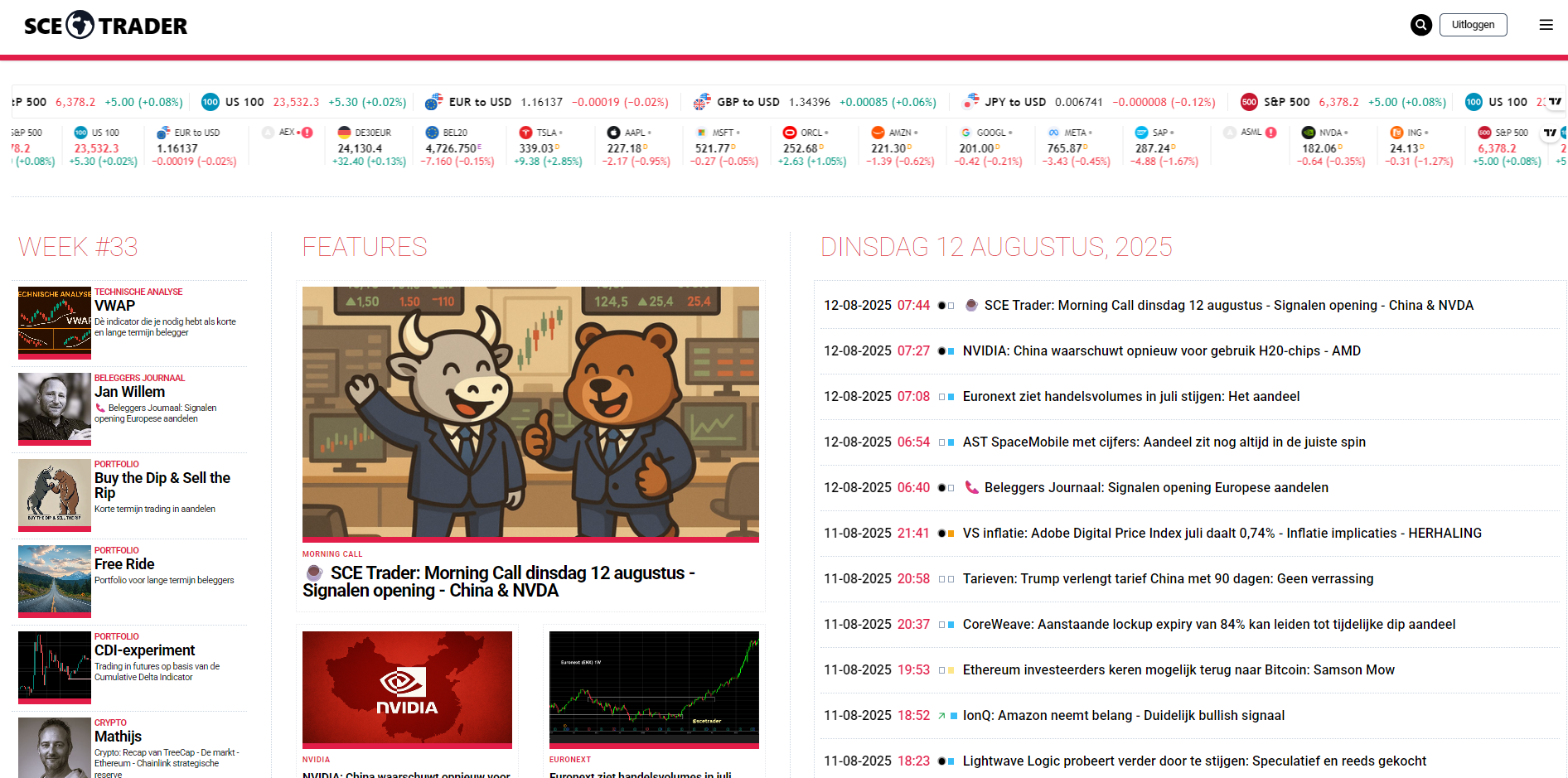The width and height of the screenshot is (1568, 778).
Task: Select the GBP to USD flag icon
Action: (x=702, y=102)
